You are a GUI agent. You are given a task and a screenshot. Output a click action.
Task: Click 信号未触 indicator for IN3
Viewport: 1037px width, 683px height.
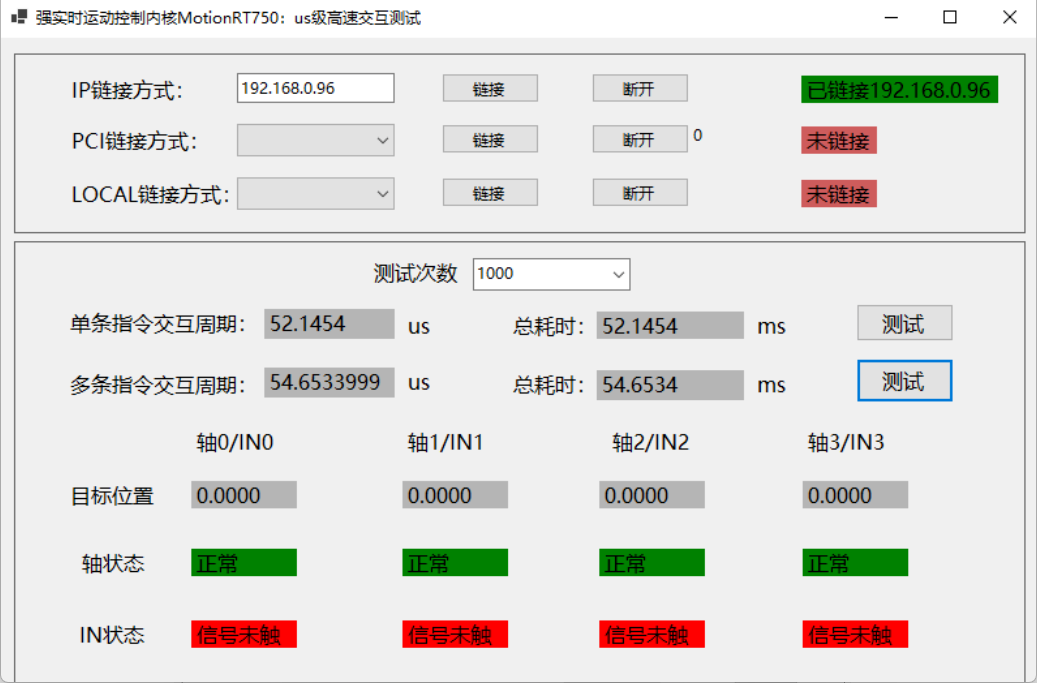(x=855, y=634)
